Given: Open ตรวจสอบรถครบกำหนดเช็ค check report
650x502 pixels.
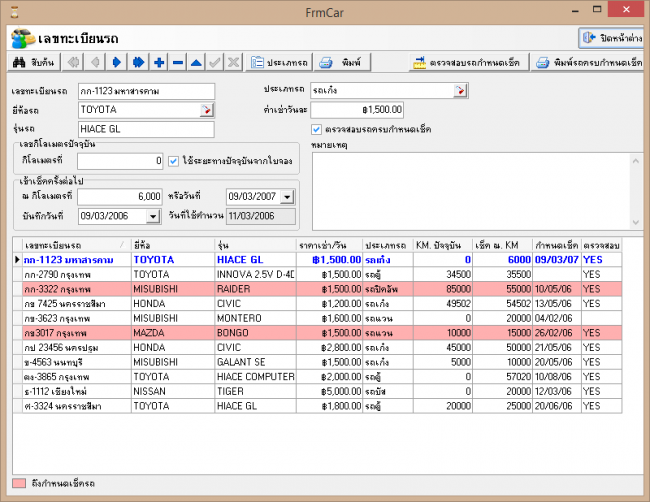Looking at the screenshot, I should [x=468, y=62].
